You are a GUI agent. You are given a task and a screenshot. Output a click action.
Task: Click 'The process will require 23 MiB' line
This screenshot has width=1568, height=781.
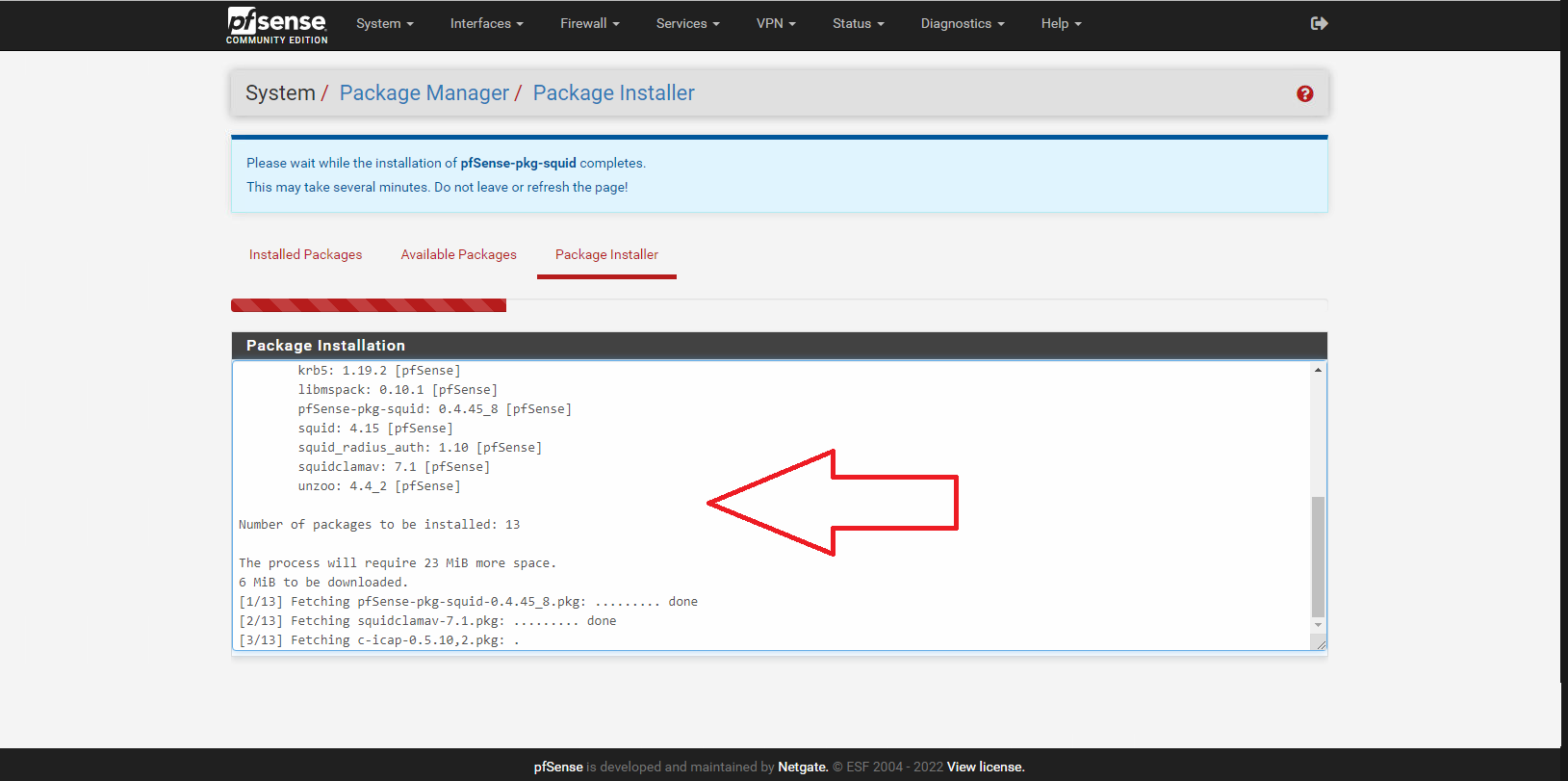(398, 562)
